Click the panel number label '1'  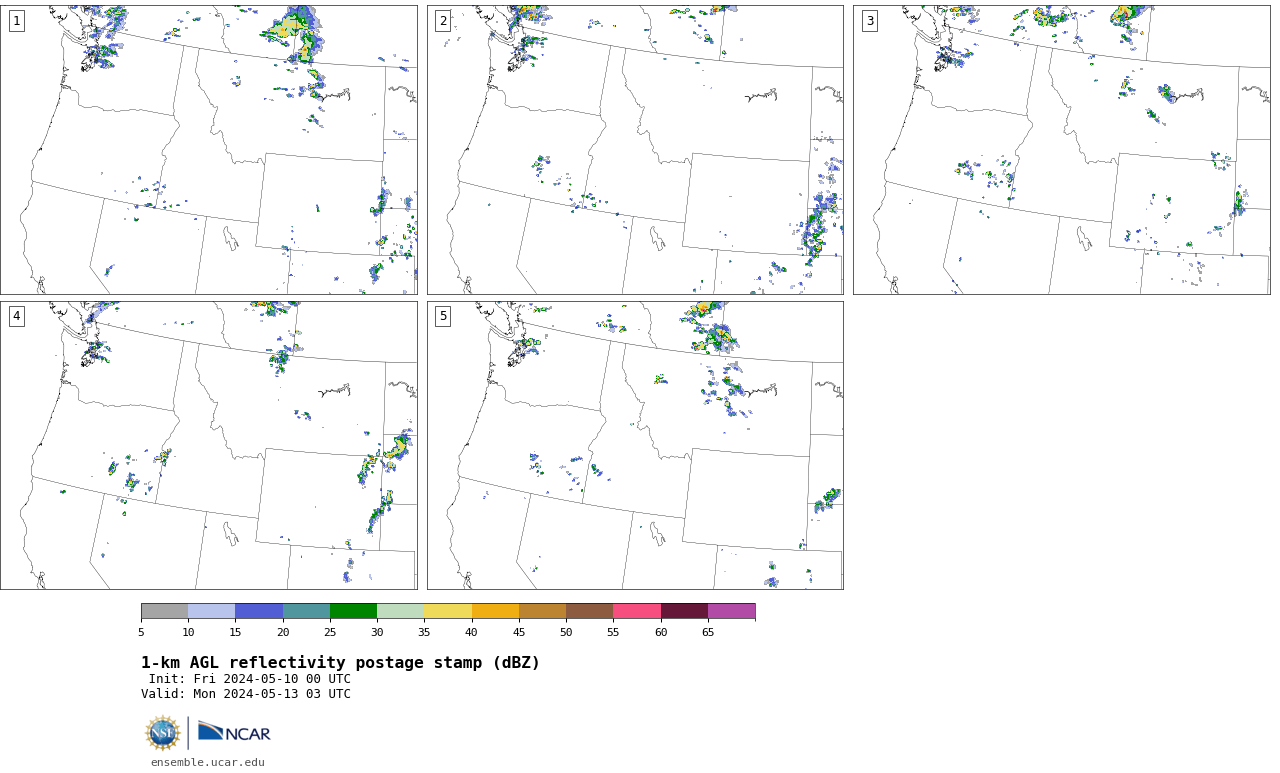click(17, 21)
